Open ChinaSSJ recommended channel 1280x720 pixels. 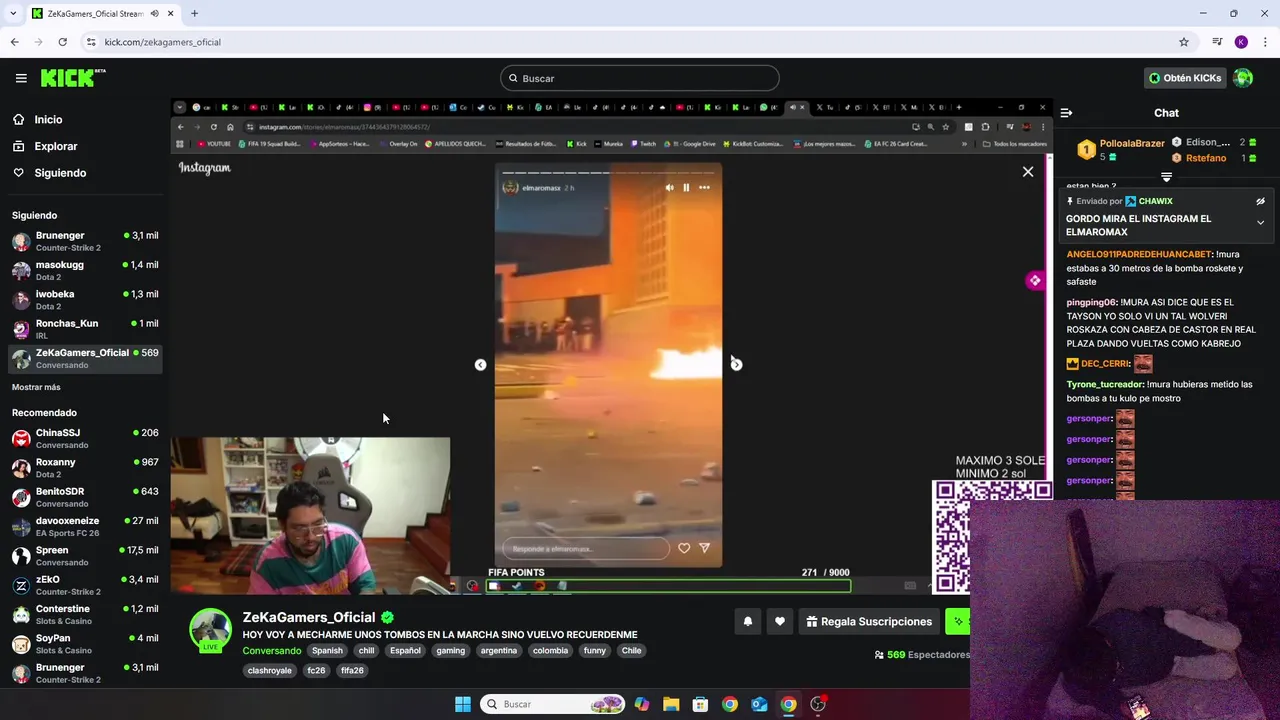point(85,438)
